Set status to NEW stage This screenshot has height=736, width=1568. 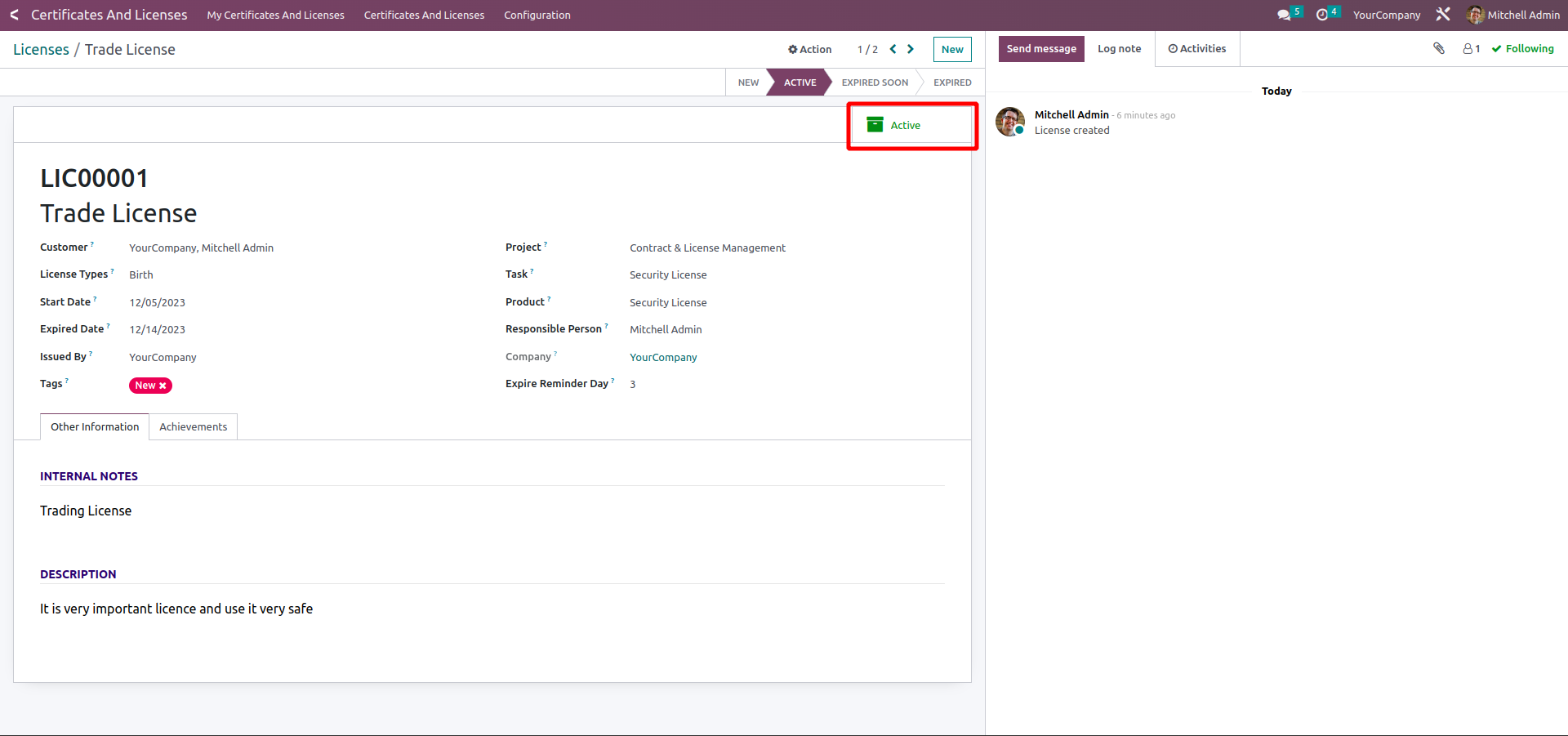click(x=747, y=83)
